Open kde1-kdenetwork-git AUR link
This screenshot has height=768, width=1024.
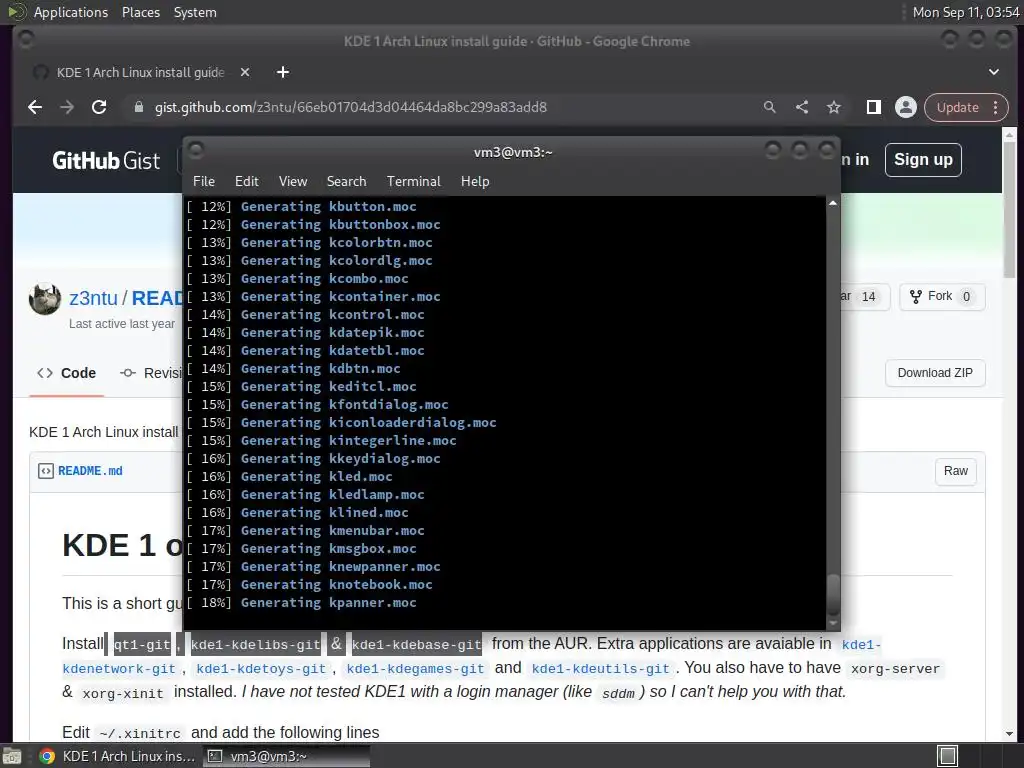pos(119,669)
